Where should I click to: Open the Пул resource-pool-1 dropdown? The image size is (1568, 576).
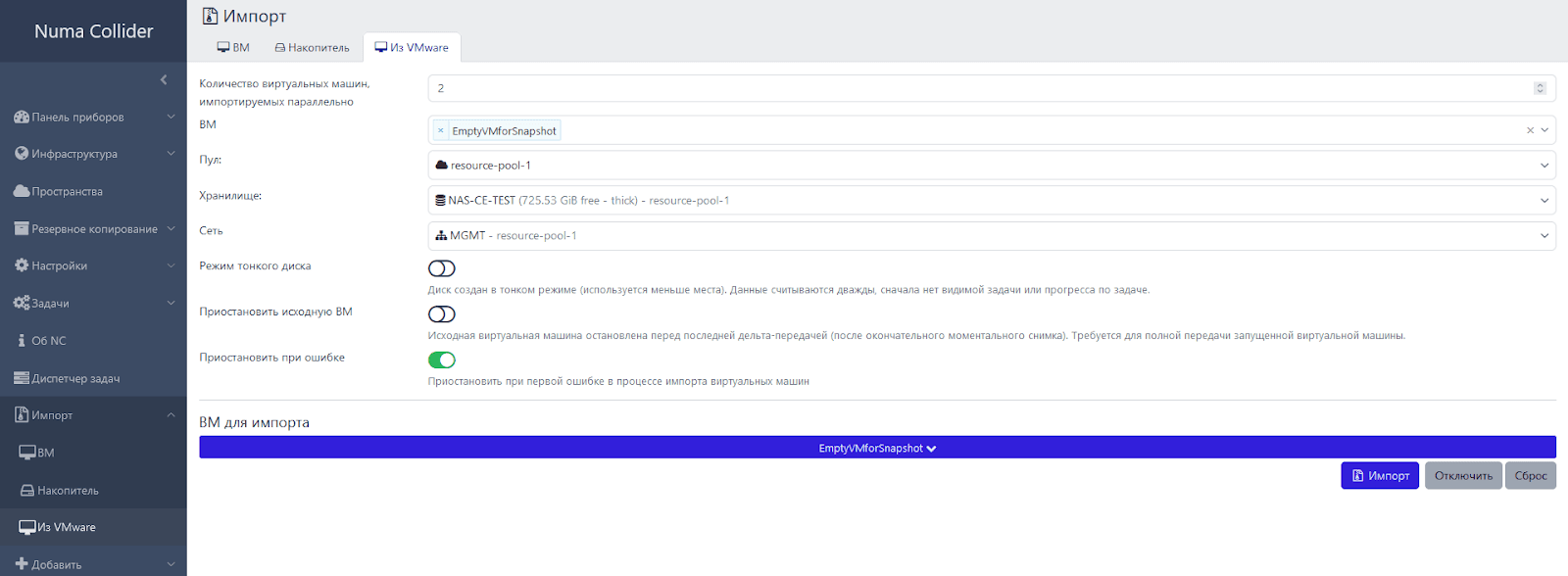point(991,166)
